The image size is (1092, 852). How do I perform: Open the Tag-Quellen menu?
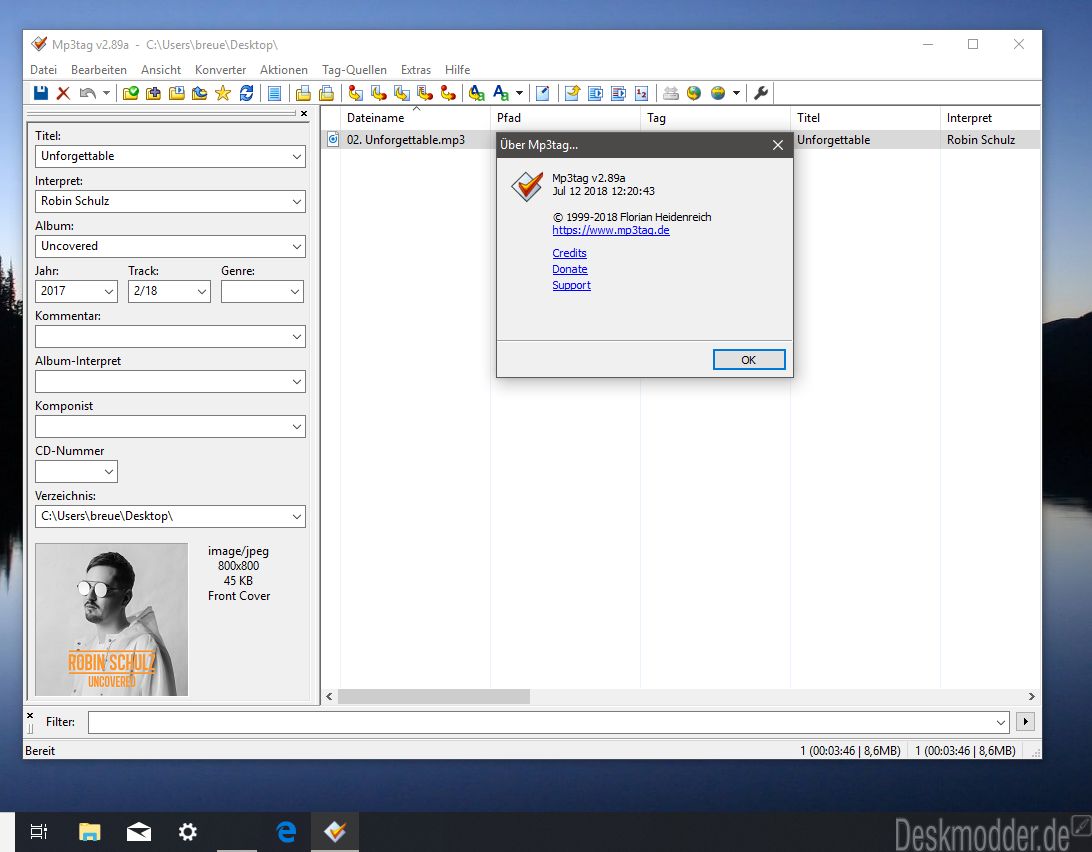tap(354, 70)
